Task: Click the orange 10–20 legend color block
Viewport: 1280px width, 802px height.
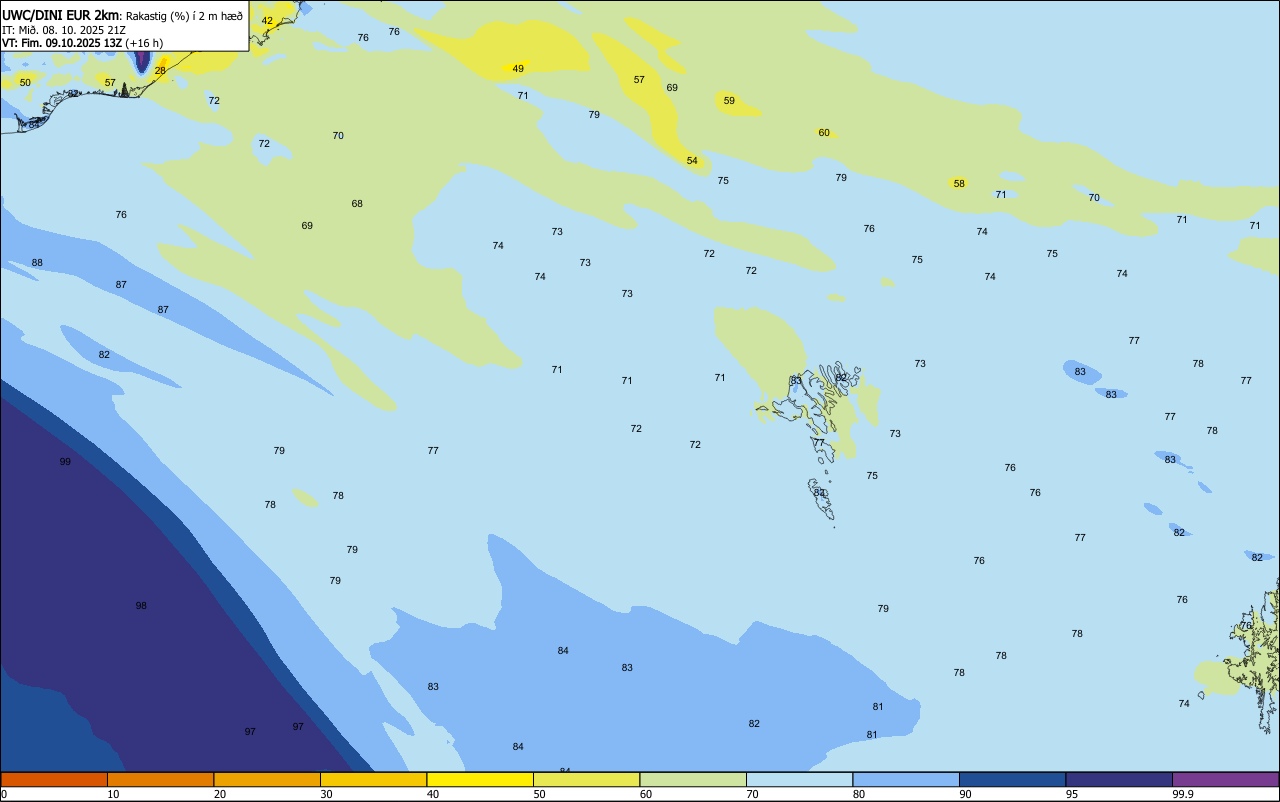Action: [x=160, y=779]
